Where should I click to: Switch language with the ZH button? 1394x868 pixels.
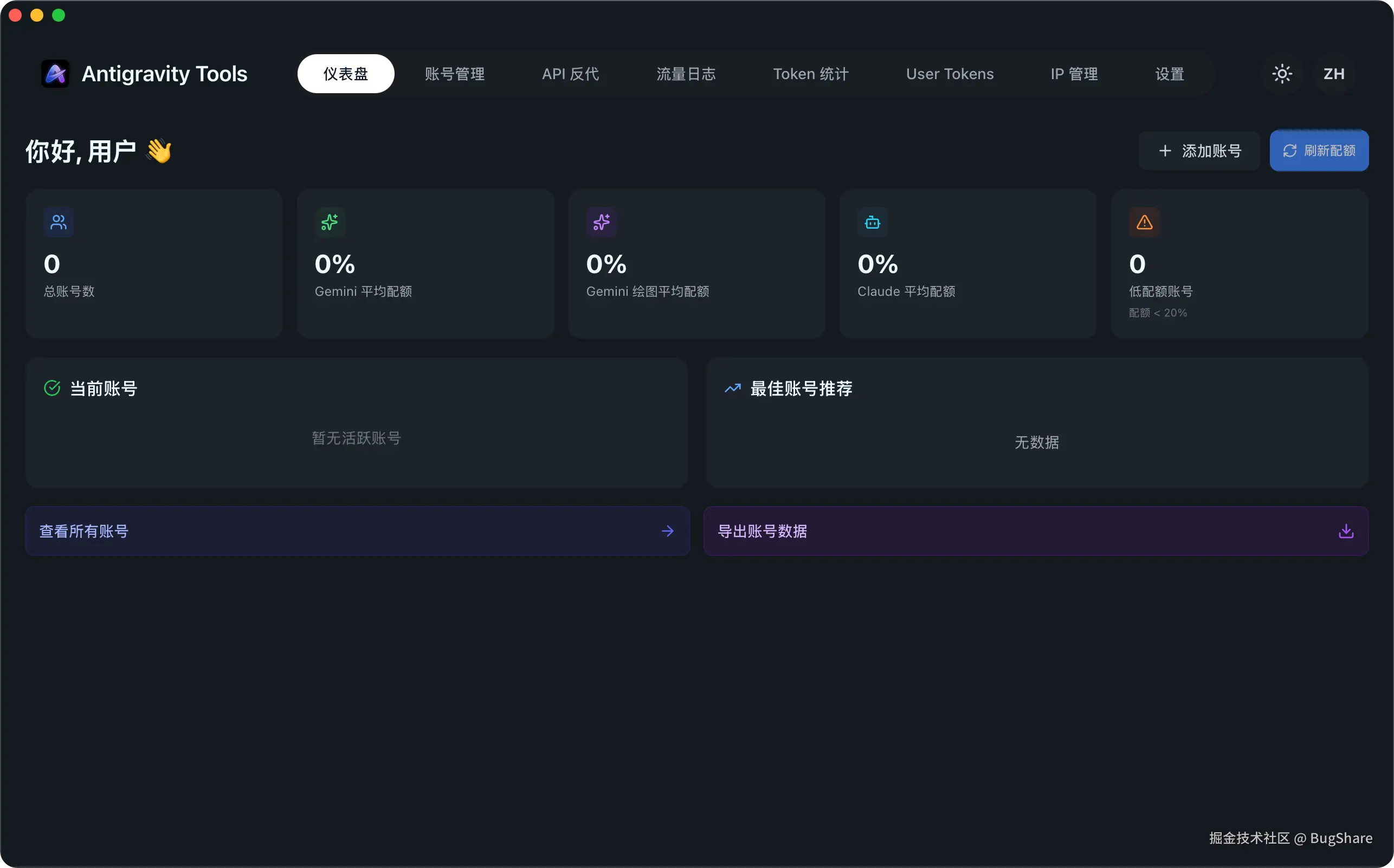click(1333, 74)
